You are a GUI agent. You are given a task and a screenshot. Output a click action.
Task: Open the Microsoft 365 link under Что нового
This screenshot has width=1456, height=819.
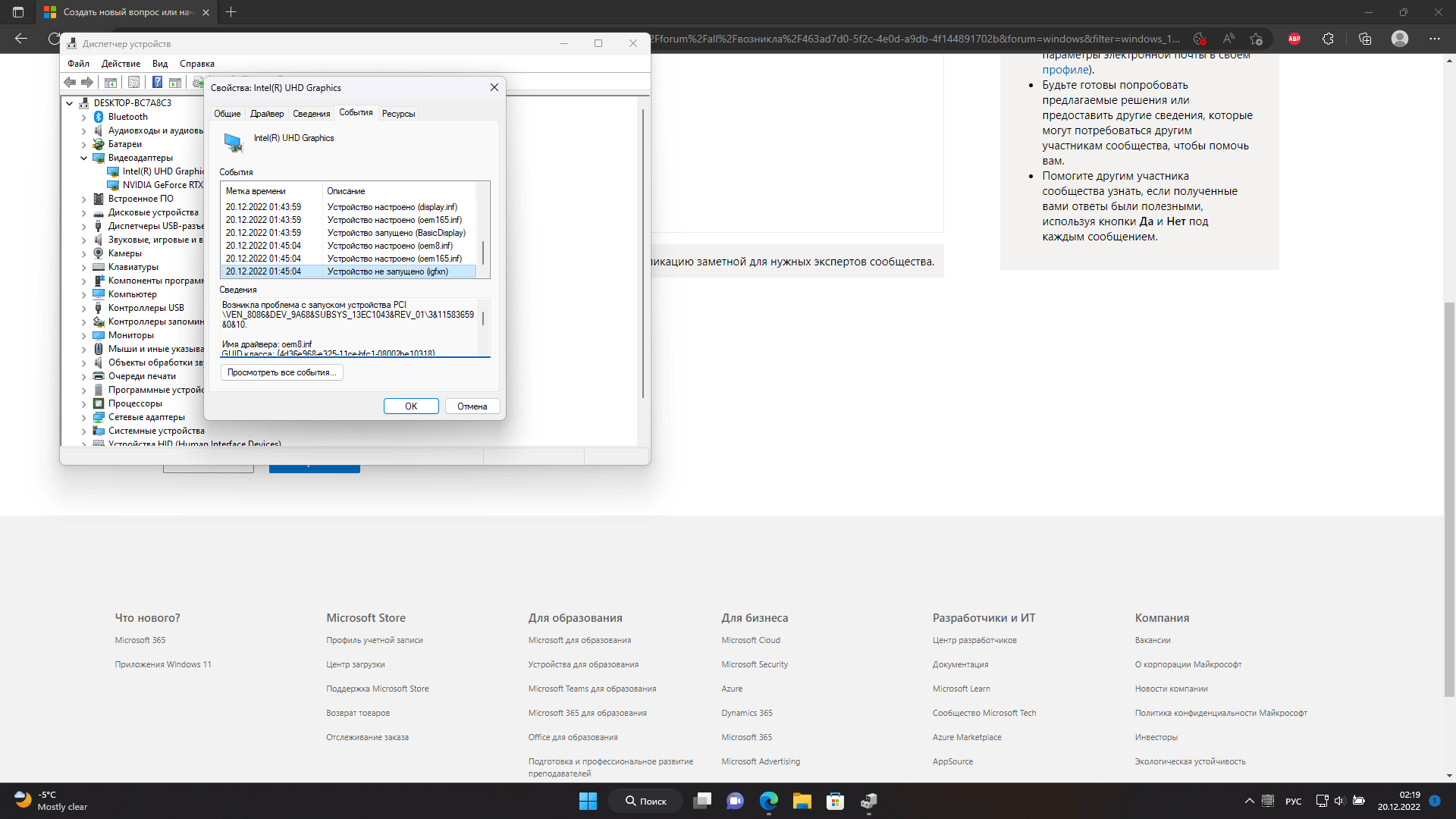click(x=140, y=640)
